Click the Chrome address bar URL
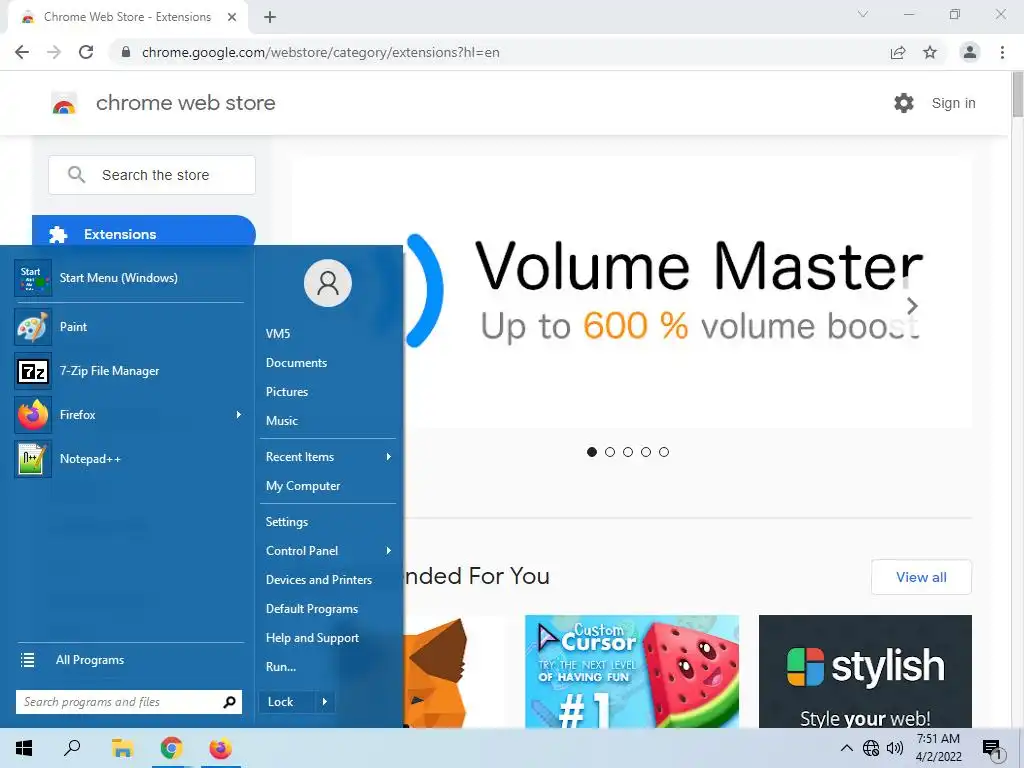Screen dimensions: 1024x768 (x=321, y=52)
